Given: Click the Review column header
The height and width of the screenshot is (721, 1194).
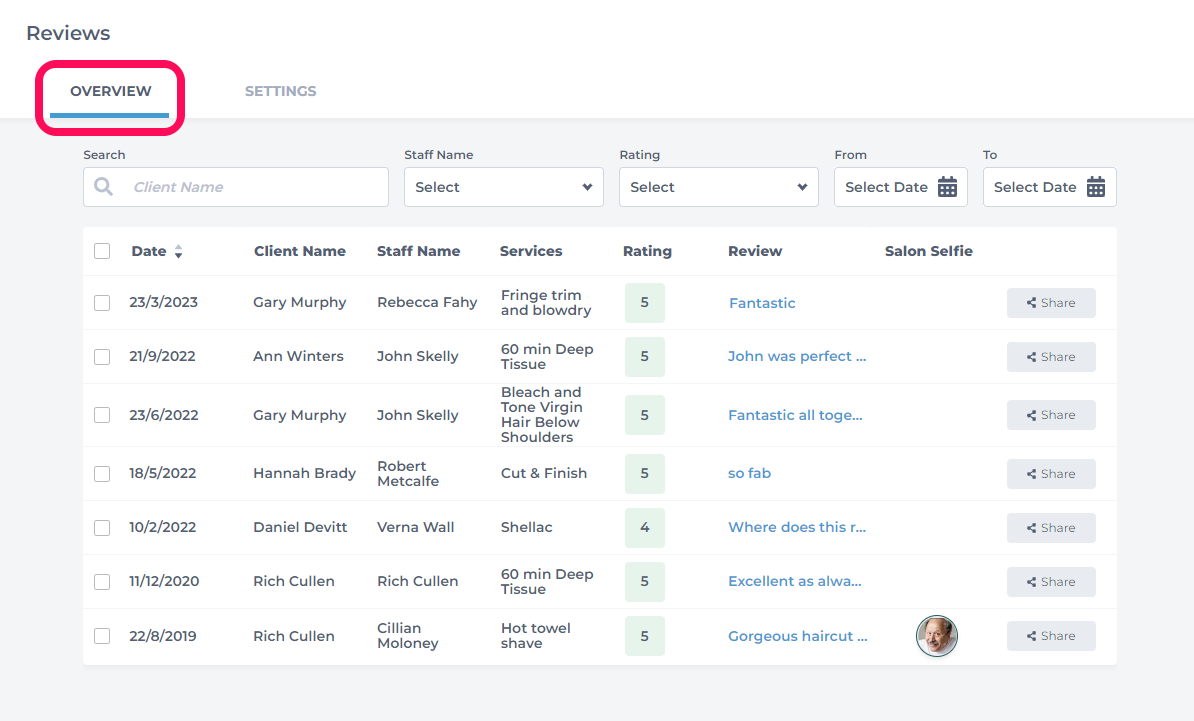Looking at the screenshot, I should 755,251.
